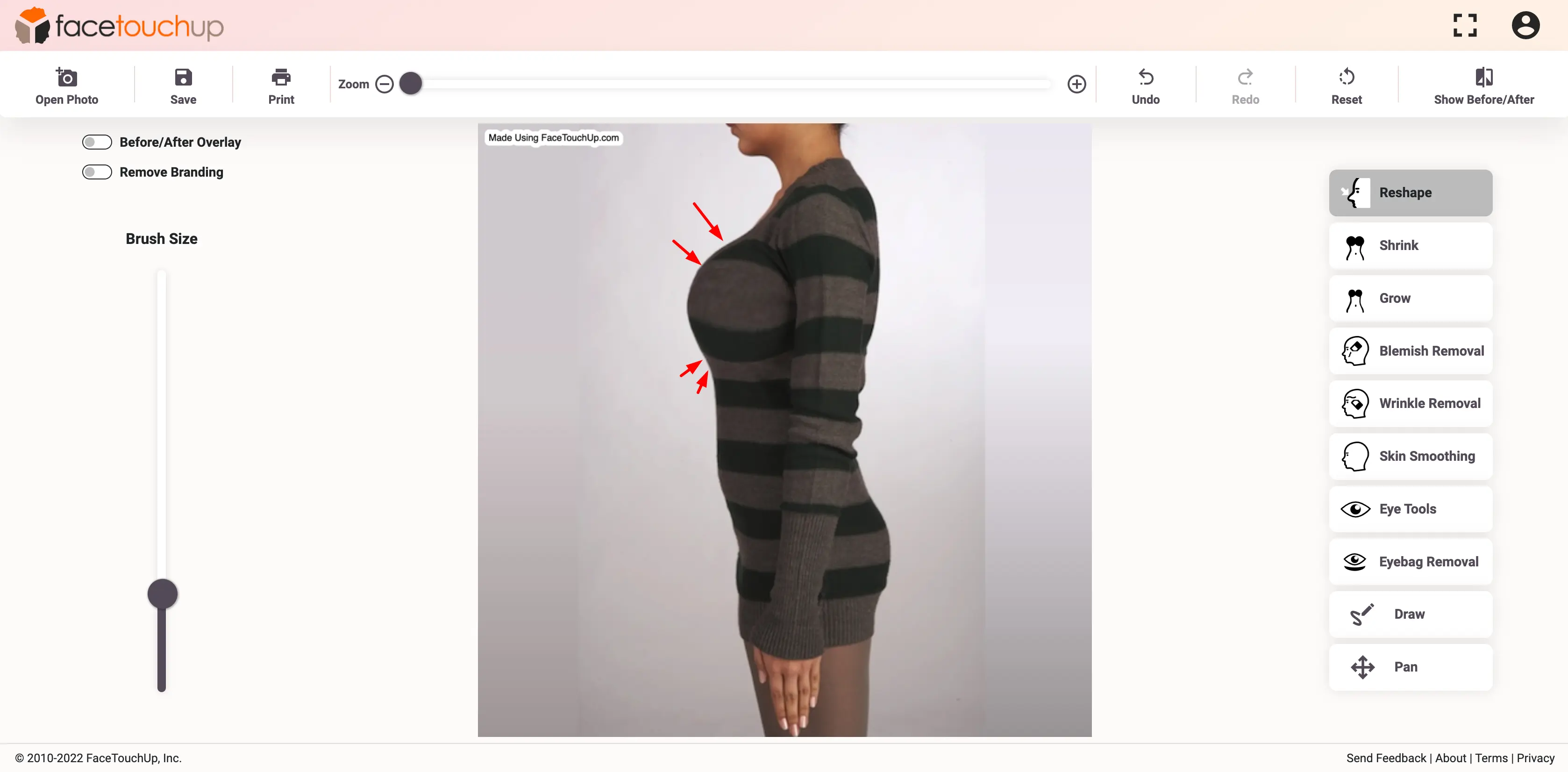1568x772 pixels.
Task: Click the Reset button
Action: click(x=1347, y=85)
